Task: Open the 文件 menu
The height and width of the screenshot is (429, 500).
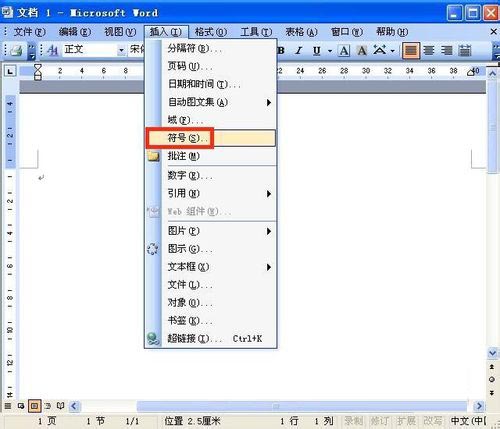Action: 29,32
